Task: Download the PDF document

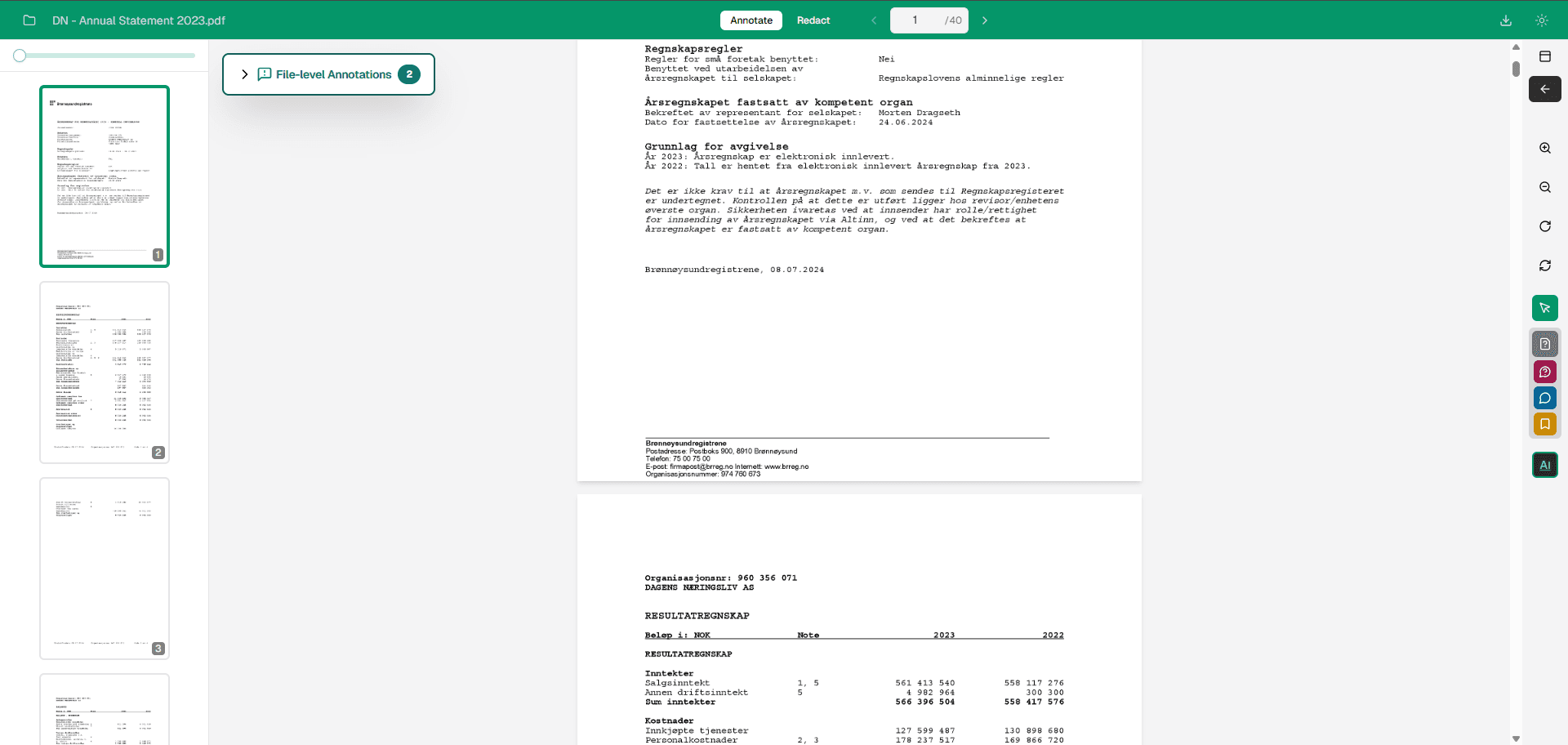Action: pyautogui.click(x=1506, y=20)
